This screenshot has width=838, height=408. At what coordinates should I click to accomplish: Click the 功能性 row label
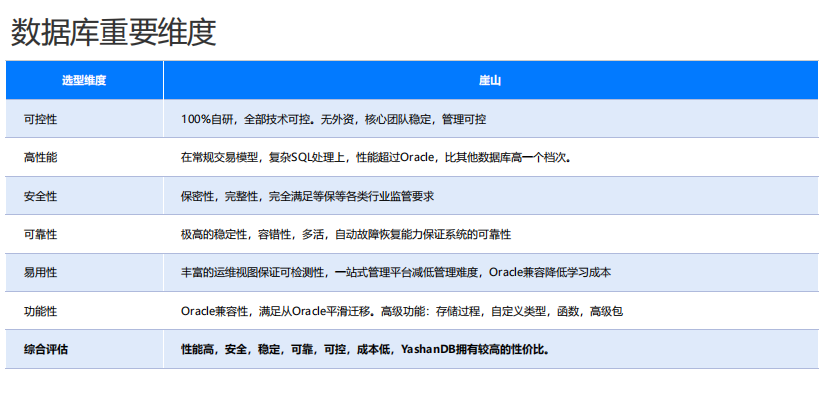pyautogui.click(x=41, y=311)
